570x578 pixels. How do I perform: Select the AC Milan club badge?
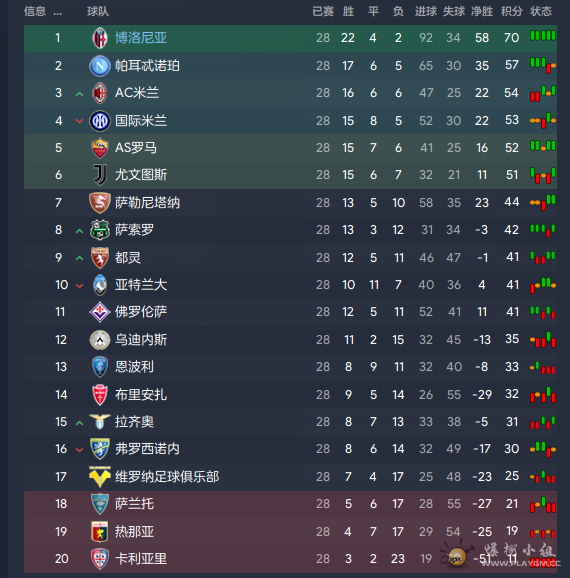point(100,93)
